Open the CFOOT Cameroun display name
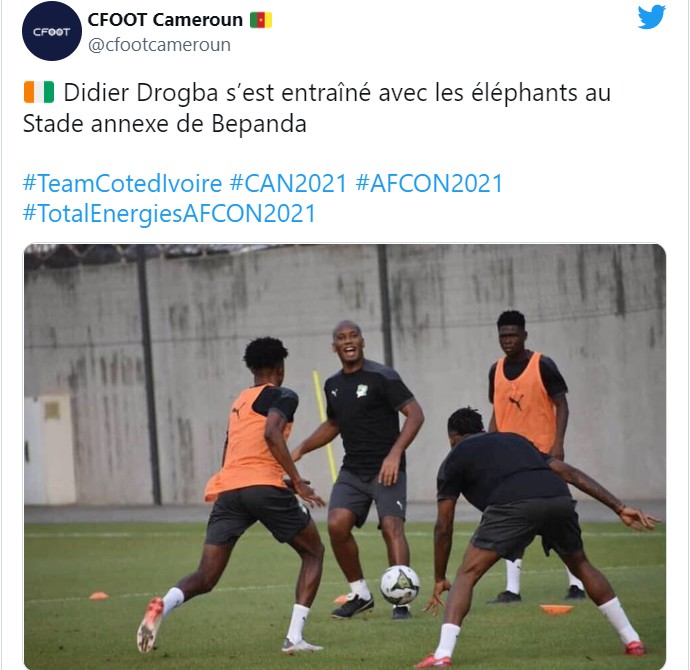 pos(165,20)
